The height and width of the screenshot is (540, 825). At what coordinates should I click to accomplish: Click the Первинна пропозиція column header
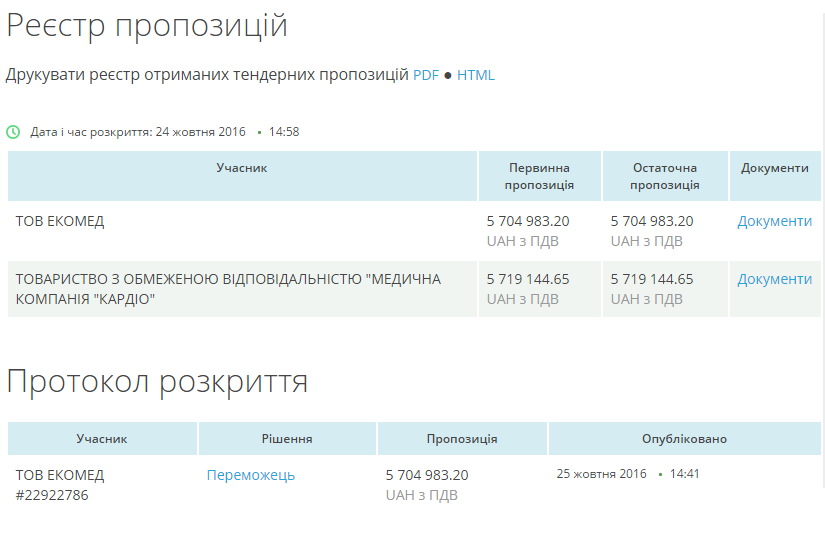(x=539, y=176)
